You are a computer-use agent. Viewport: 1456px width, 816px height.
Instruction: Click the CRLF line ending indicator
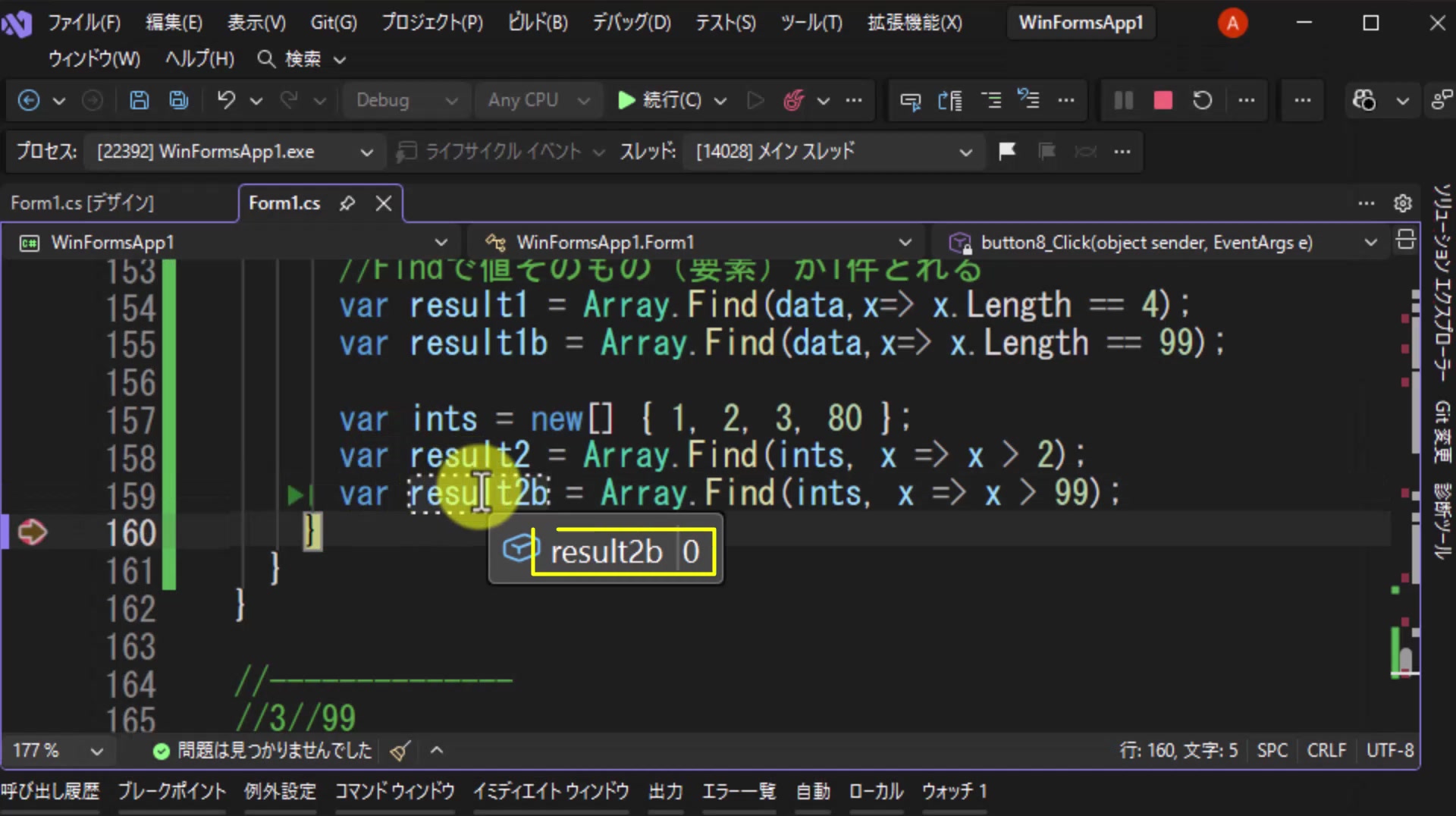[1326, 751]
